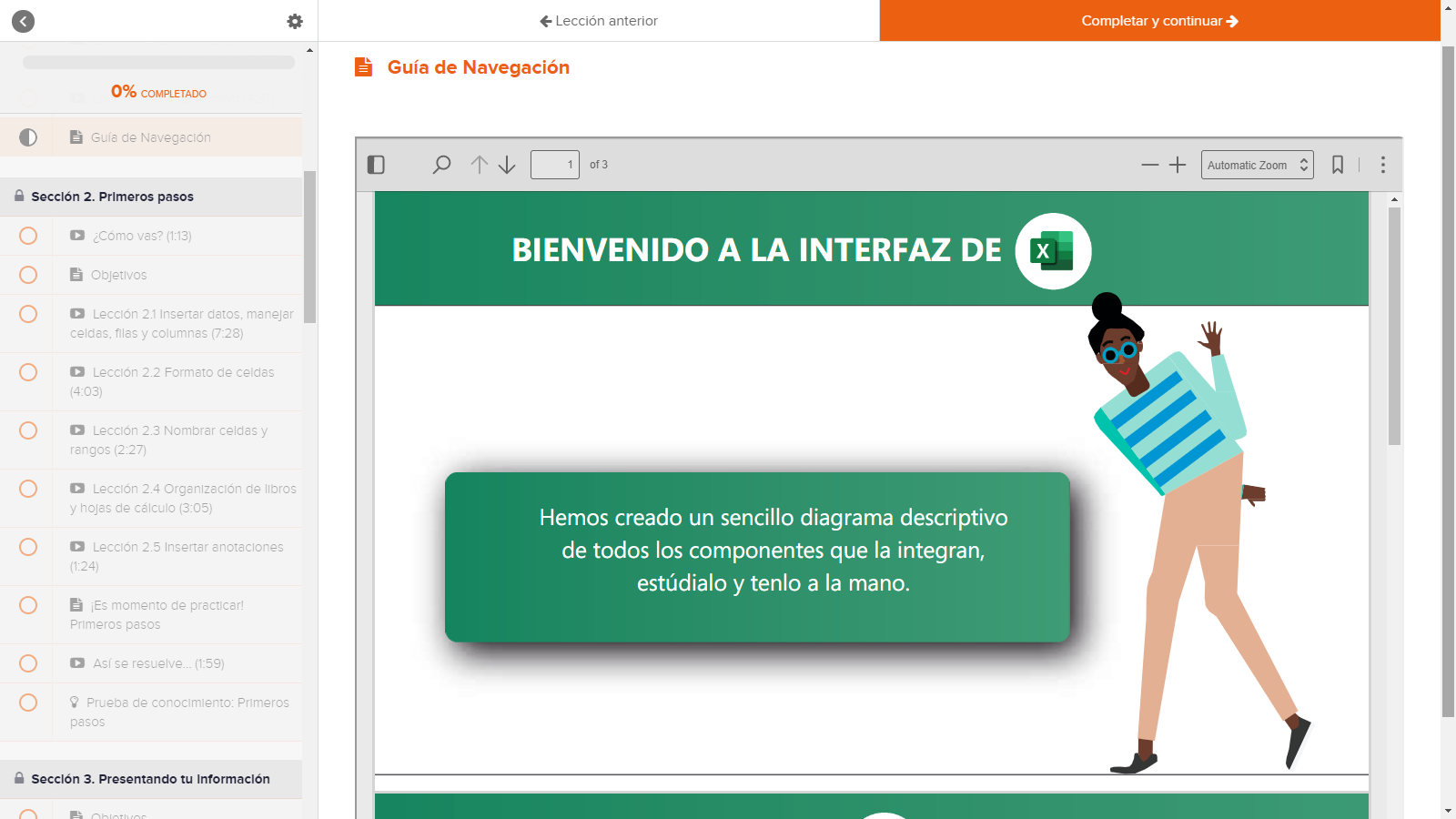Click the 'of 3' page count text
The height and width of the screenshot is (819, 1456).
[x=599, y=165]
